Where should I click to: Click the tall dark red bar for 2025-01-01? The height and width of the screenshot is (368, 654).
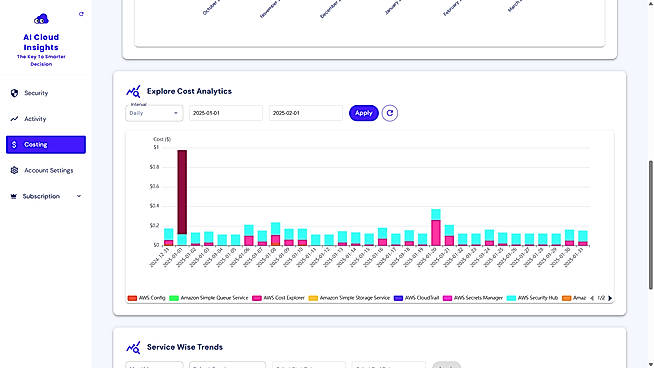(182, 192)
